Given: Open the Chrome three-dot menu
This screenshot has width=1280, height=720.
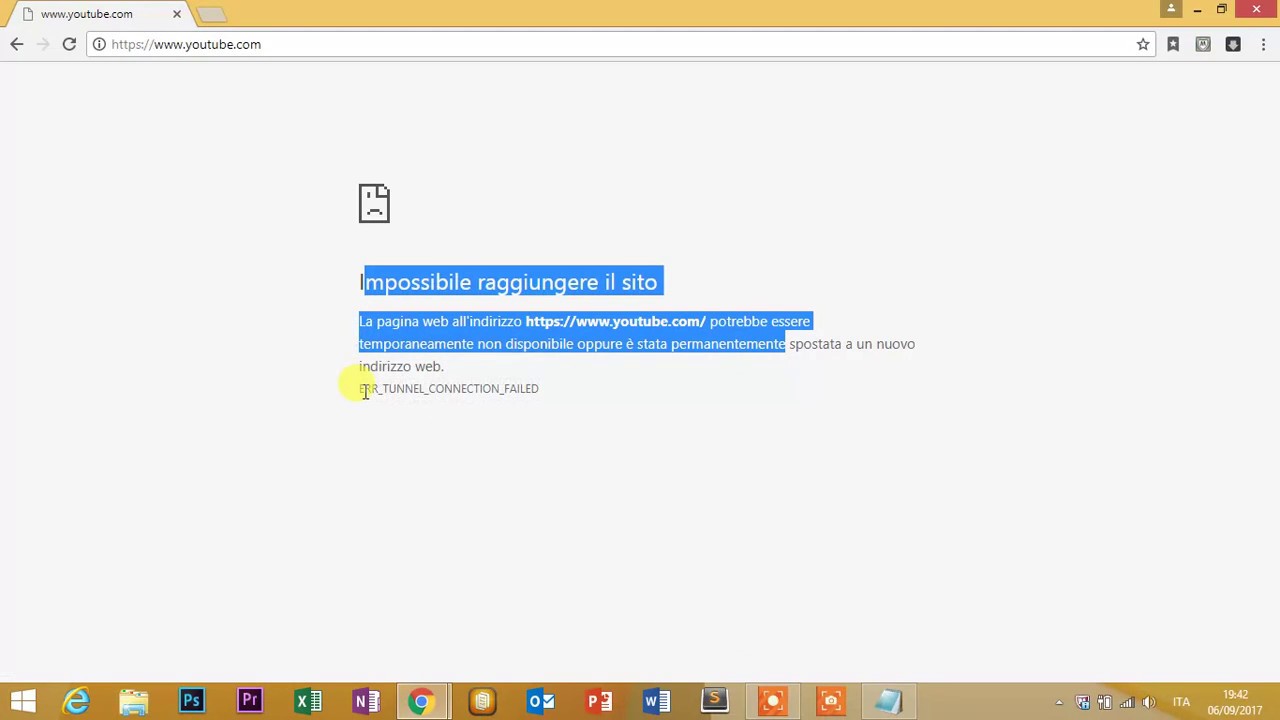Looking at the screenshot, I should [1263, 44].
